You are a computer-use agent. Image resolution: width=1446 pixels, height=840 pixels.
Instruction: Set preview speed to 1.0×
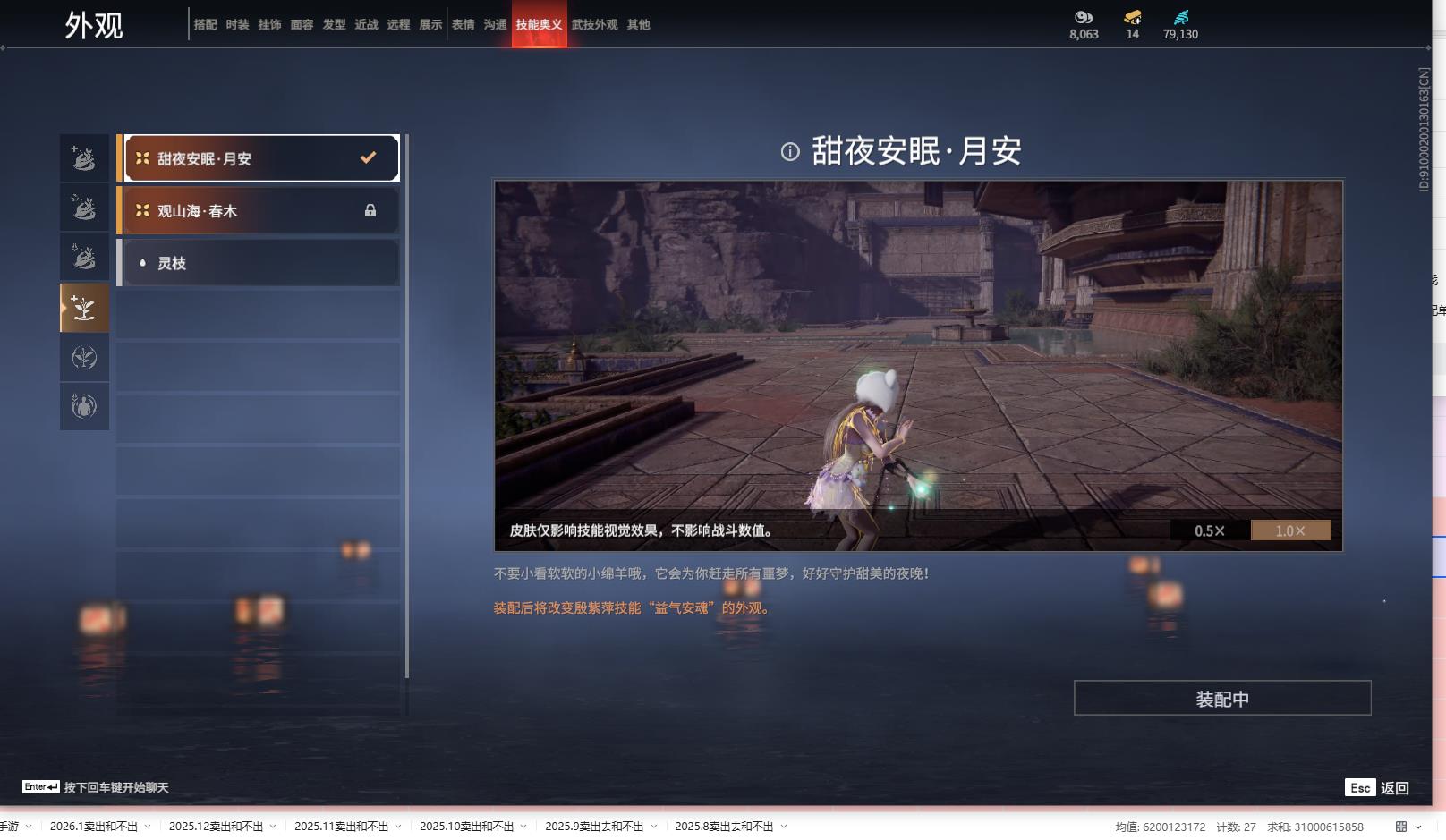coord(1290,530)
